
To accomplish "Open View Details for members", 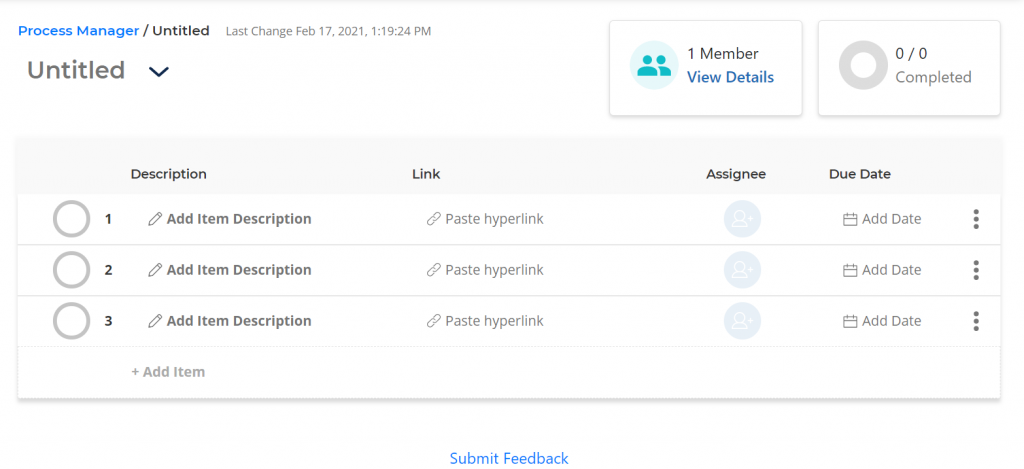I will click(x=730, y=77).
